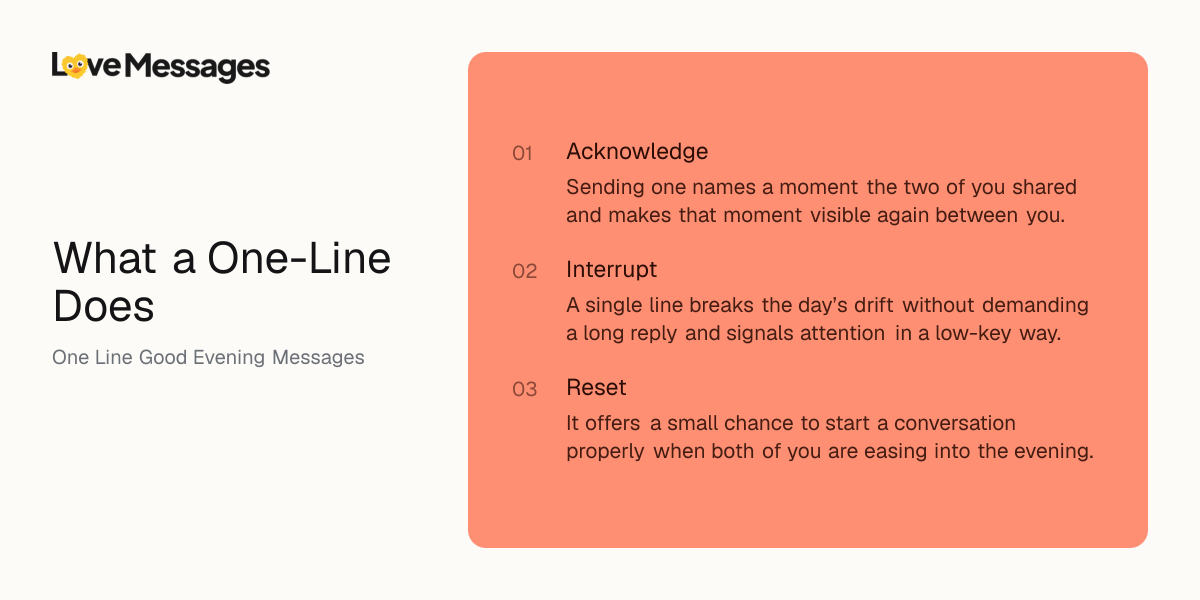The width and height of the screenshot is (1200, 600).
Task: Click the "Love" word in the logo
Action: (x=87, y=66)
